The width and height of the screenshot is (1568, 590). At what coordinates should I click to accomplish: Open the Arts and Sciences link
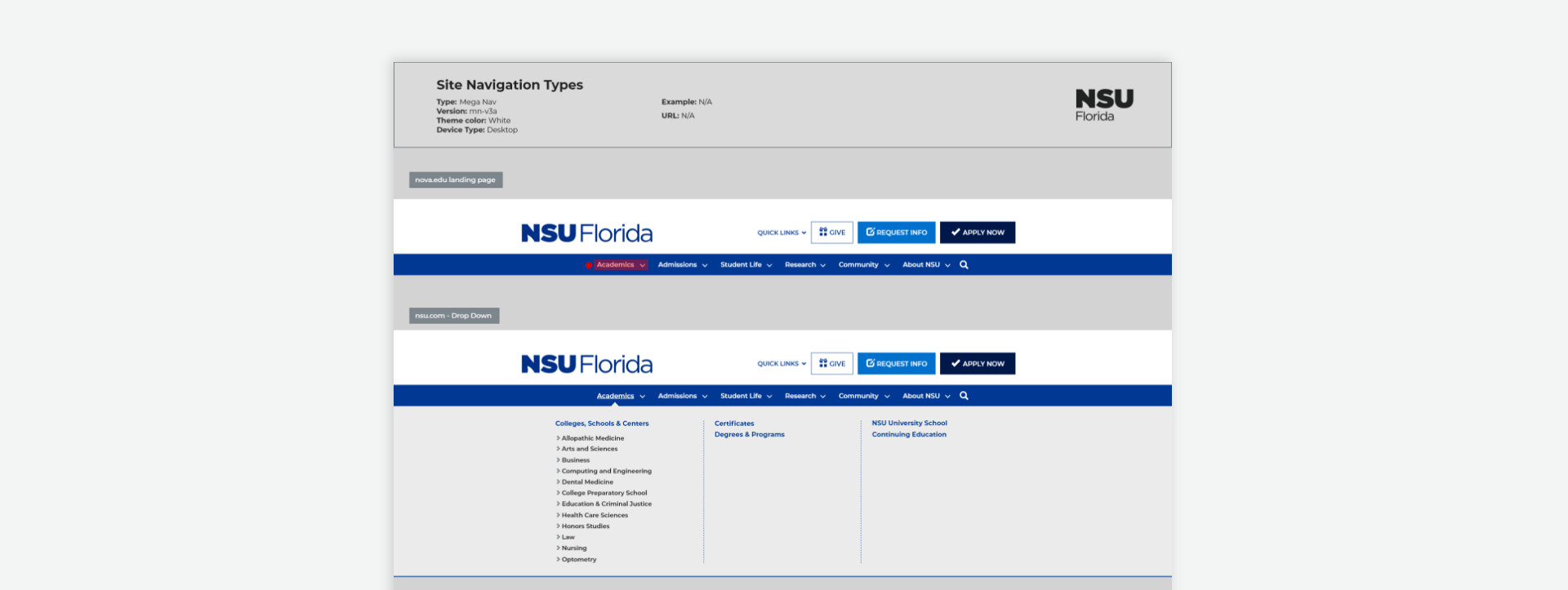[x=589, y=449]
